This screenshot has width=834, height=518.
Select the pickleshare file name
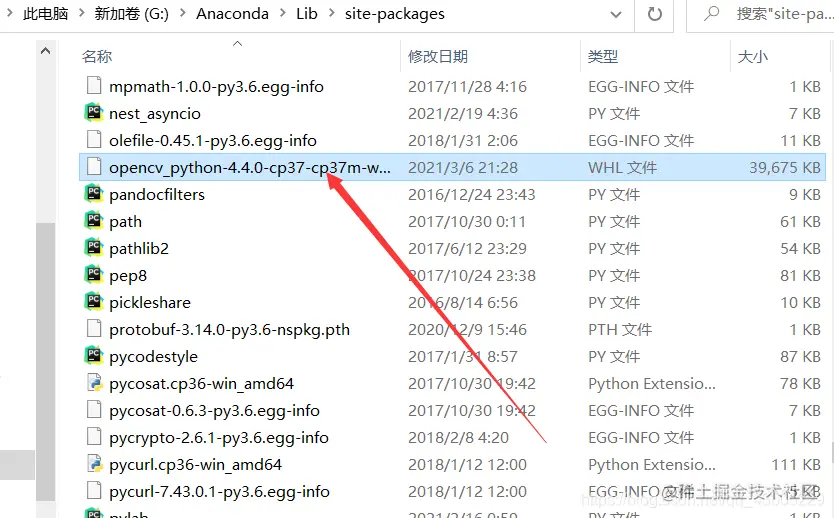(x=150, y=303)
